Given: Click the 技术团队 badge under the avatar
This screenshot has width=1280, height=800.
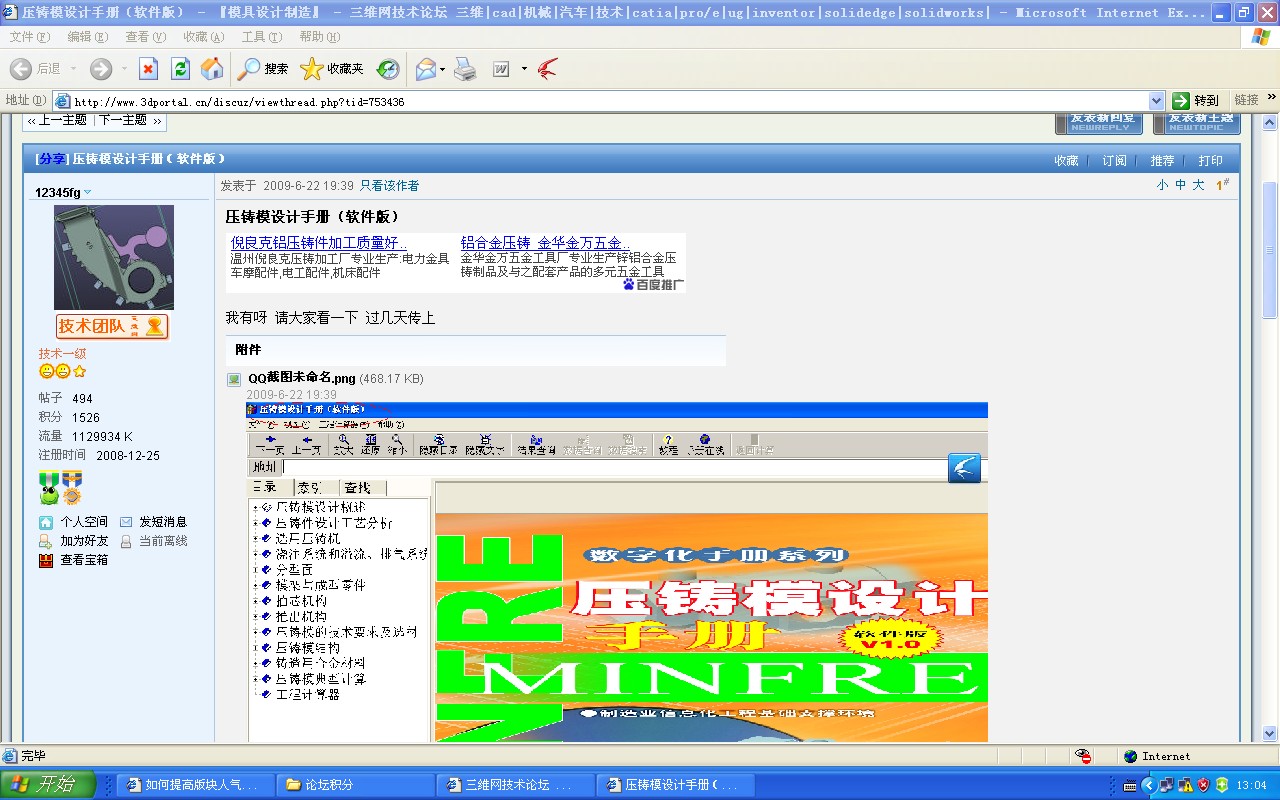Looking at the screenshot, I should (x=112, y=326).
